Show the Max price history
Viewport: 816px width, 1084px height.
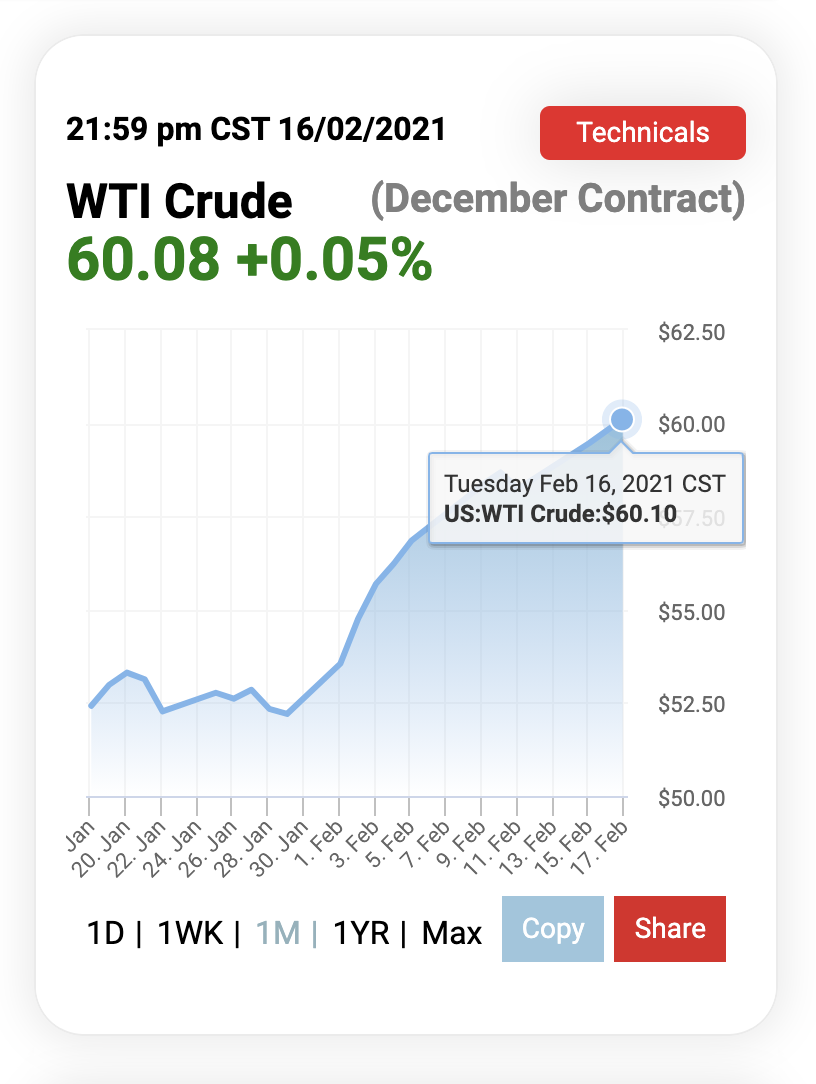(452, 933)
